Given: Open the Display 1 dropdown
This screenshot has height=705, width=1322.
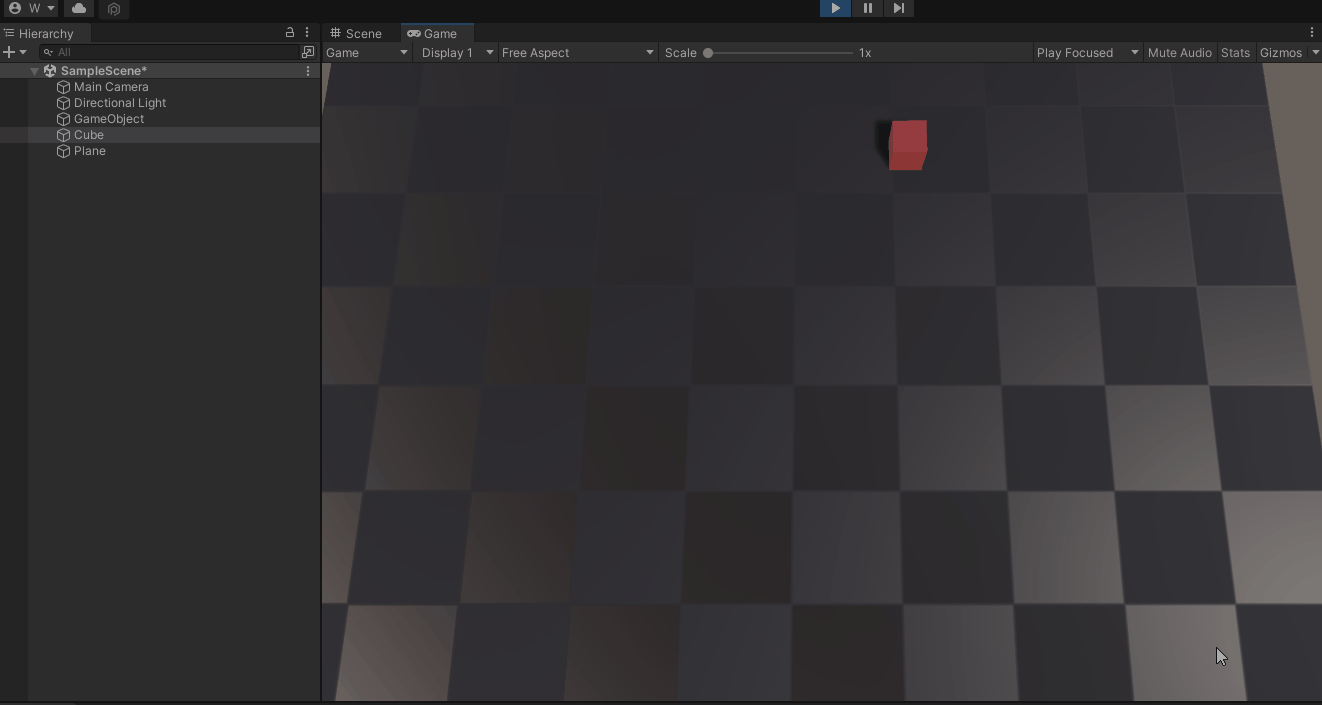Looking at the screenshot, I should click(457, 52).
